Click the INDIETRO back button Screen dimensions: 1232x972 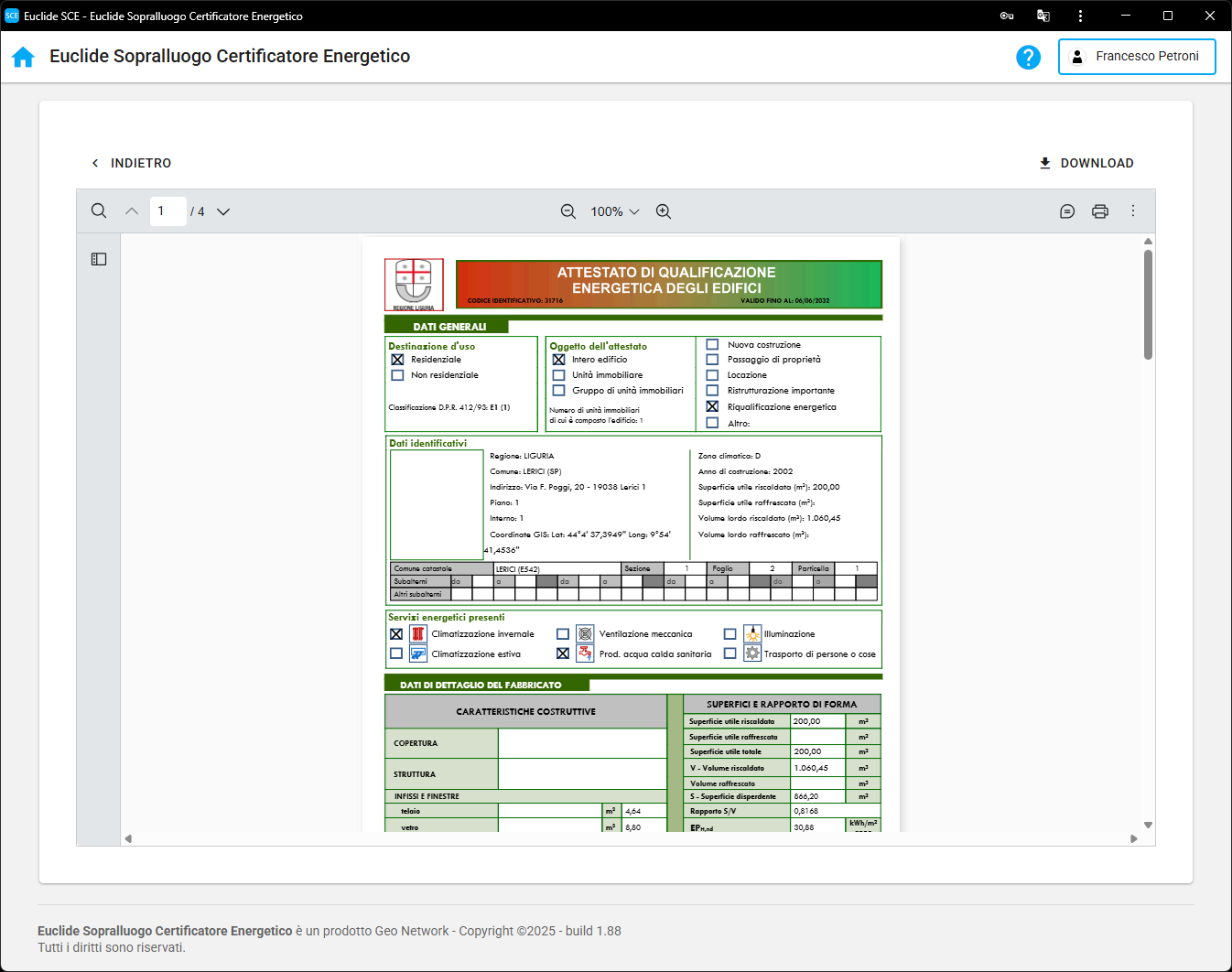pyautogui.click(x=131, y=163)
